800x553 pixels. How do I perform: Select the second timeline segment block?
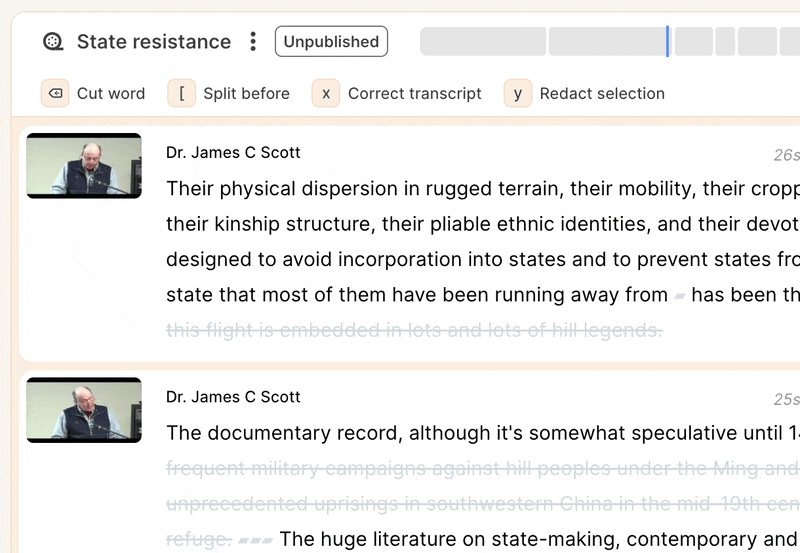(x=607, y=41)
